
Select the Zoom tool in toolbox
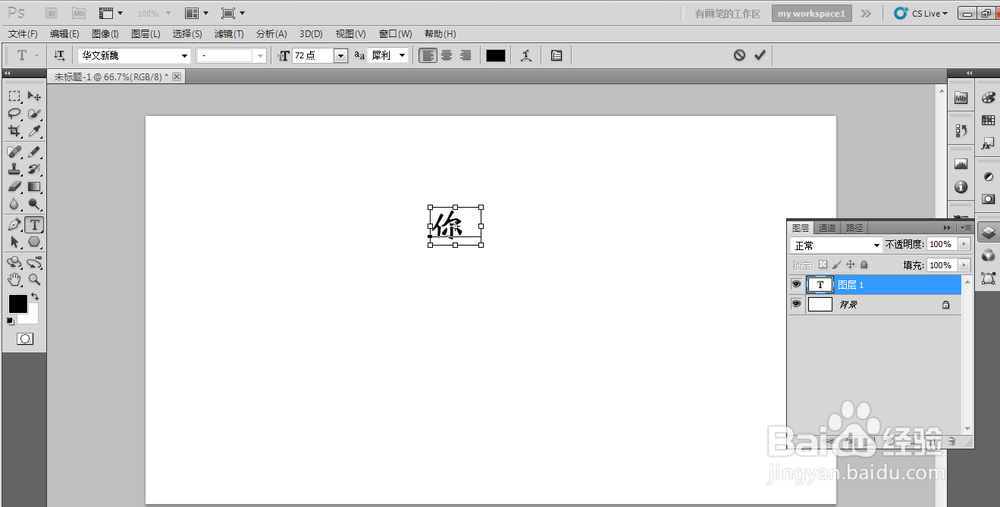(34, 279)
